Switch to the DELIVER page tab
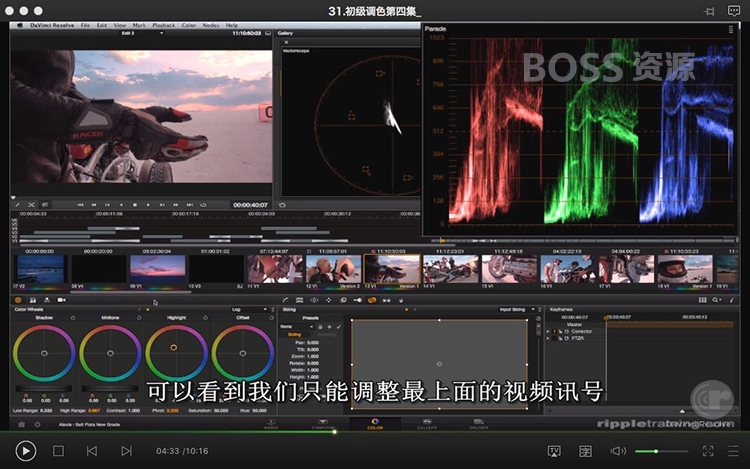This screenshot has width=750, height=469. tap(478, 424)
